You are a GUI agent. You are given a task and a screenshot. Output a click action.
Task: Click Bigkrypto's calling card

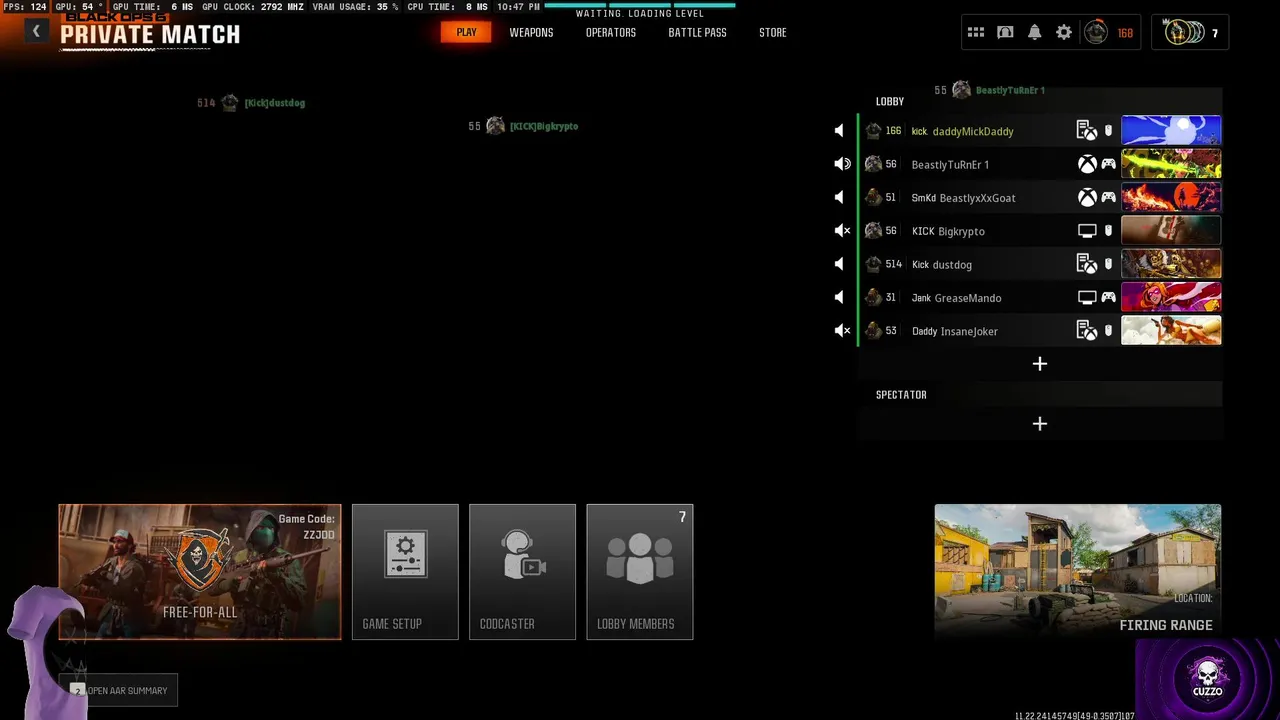(x=1171, y=231)
